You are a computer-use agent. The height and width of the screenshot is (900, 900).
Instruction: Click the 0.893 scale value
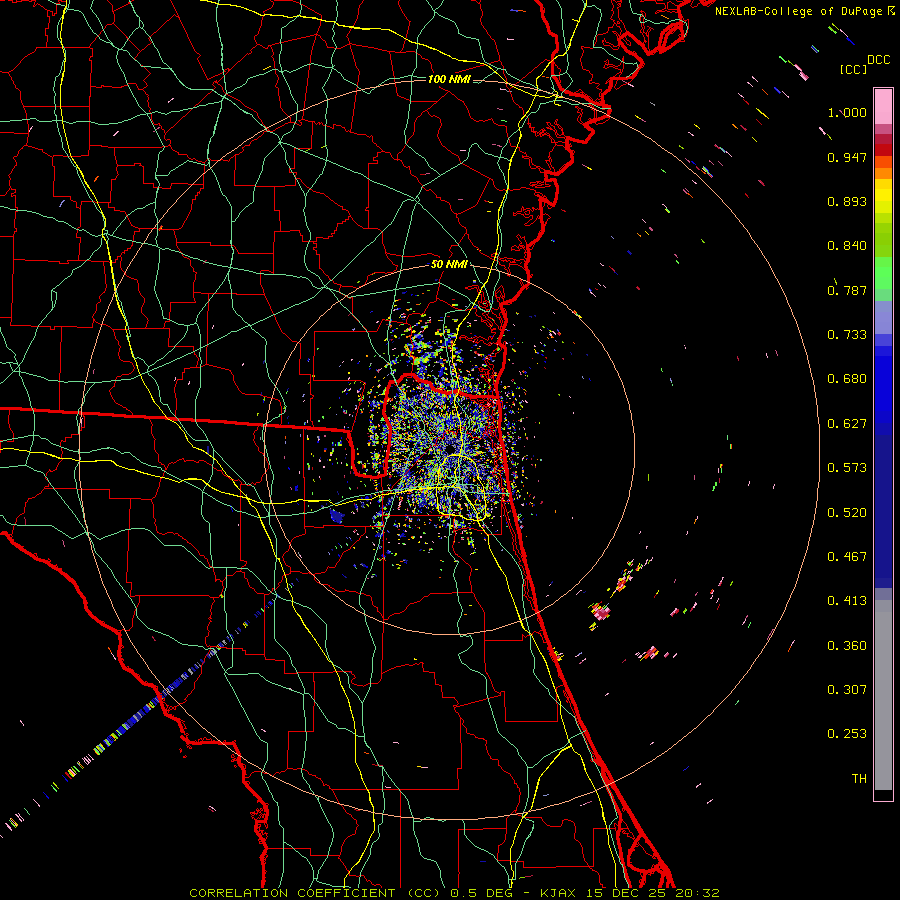(847, 201)
